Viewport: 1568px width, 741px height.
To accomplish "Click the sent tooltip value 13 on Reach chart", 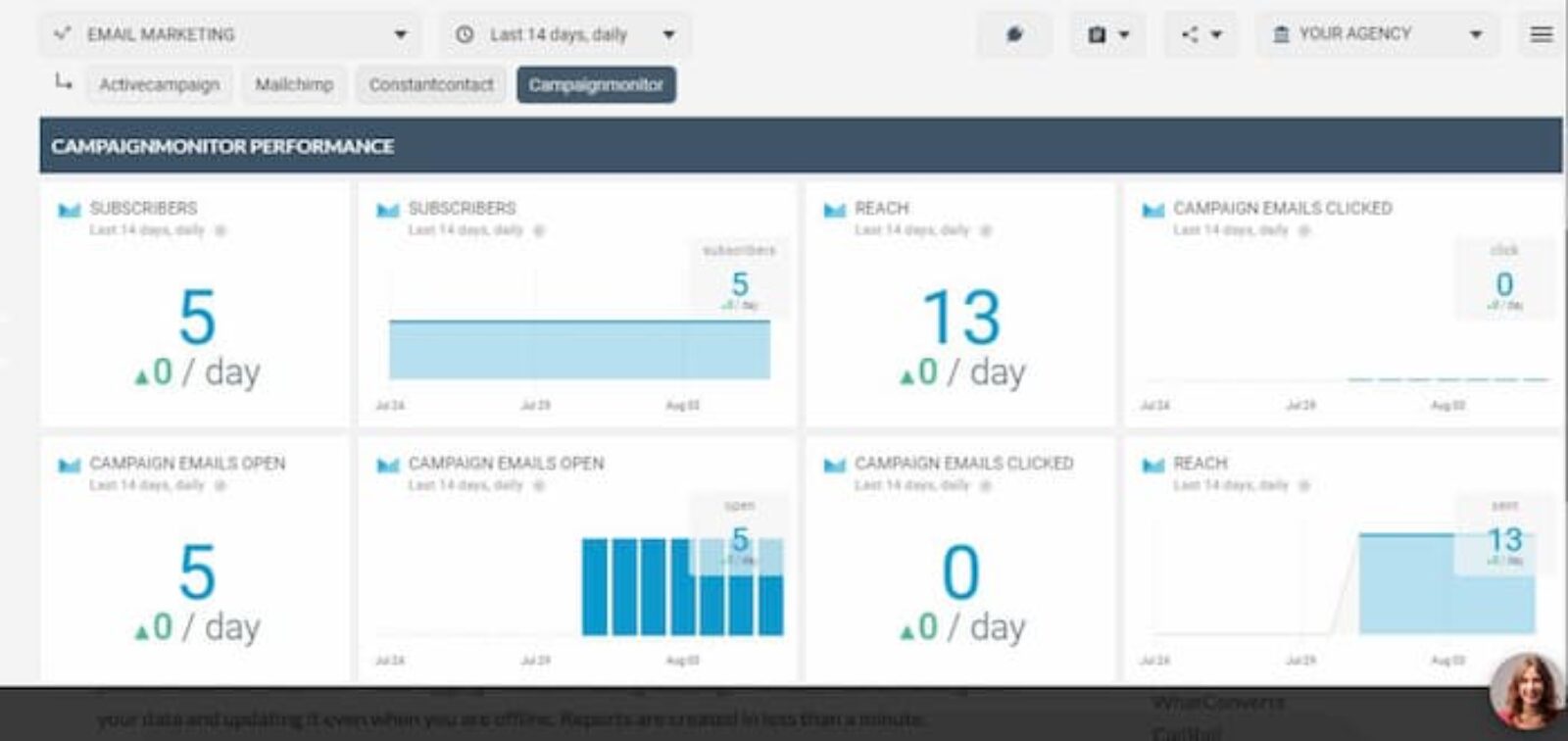I will [1504, 539].
